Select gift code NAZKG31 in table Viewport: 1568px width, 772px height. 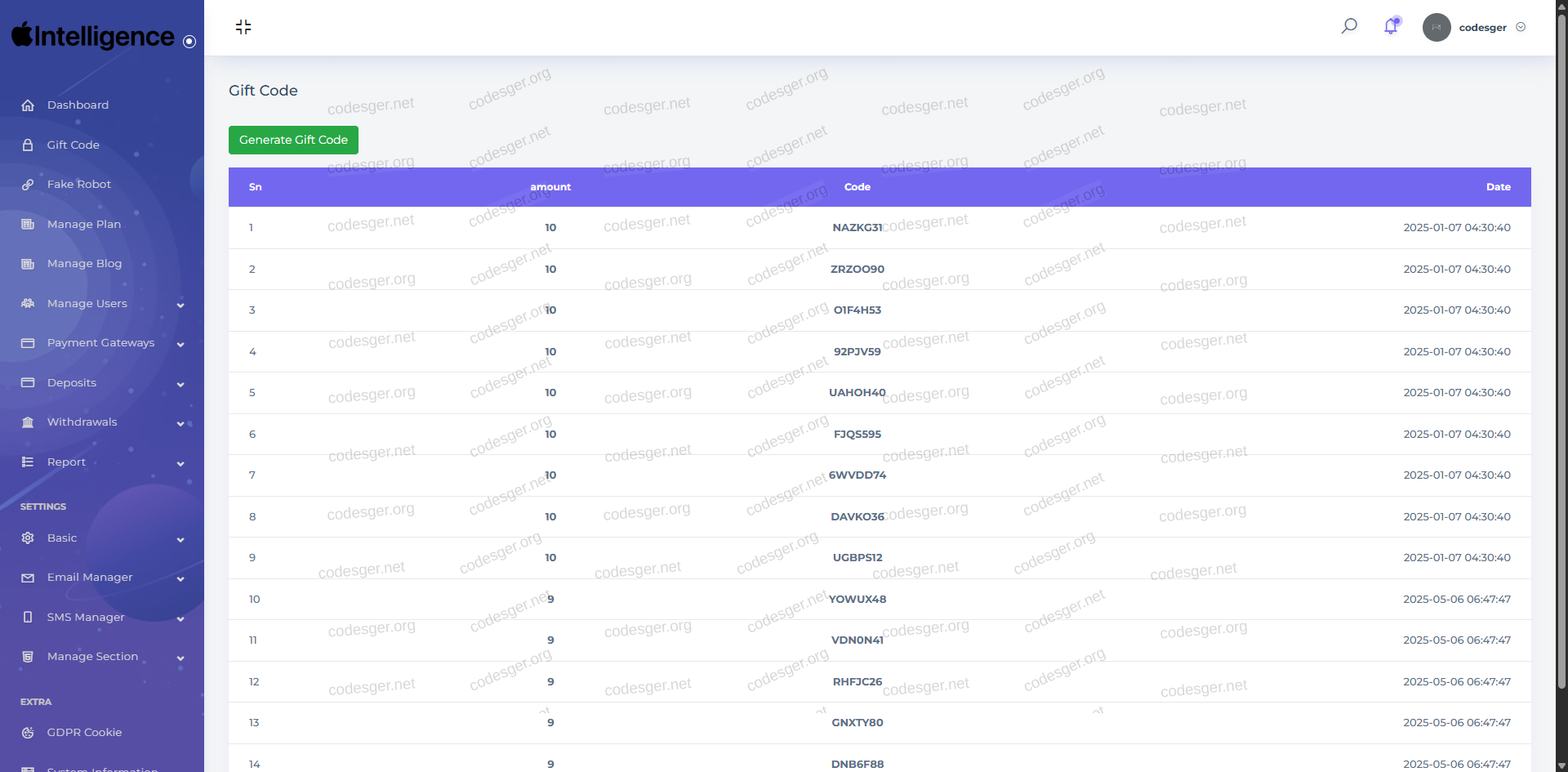click(857, 228)
